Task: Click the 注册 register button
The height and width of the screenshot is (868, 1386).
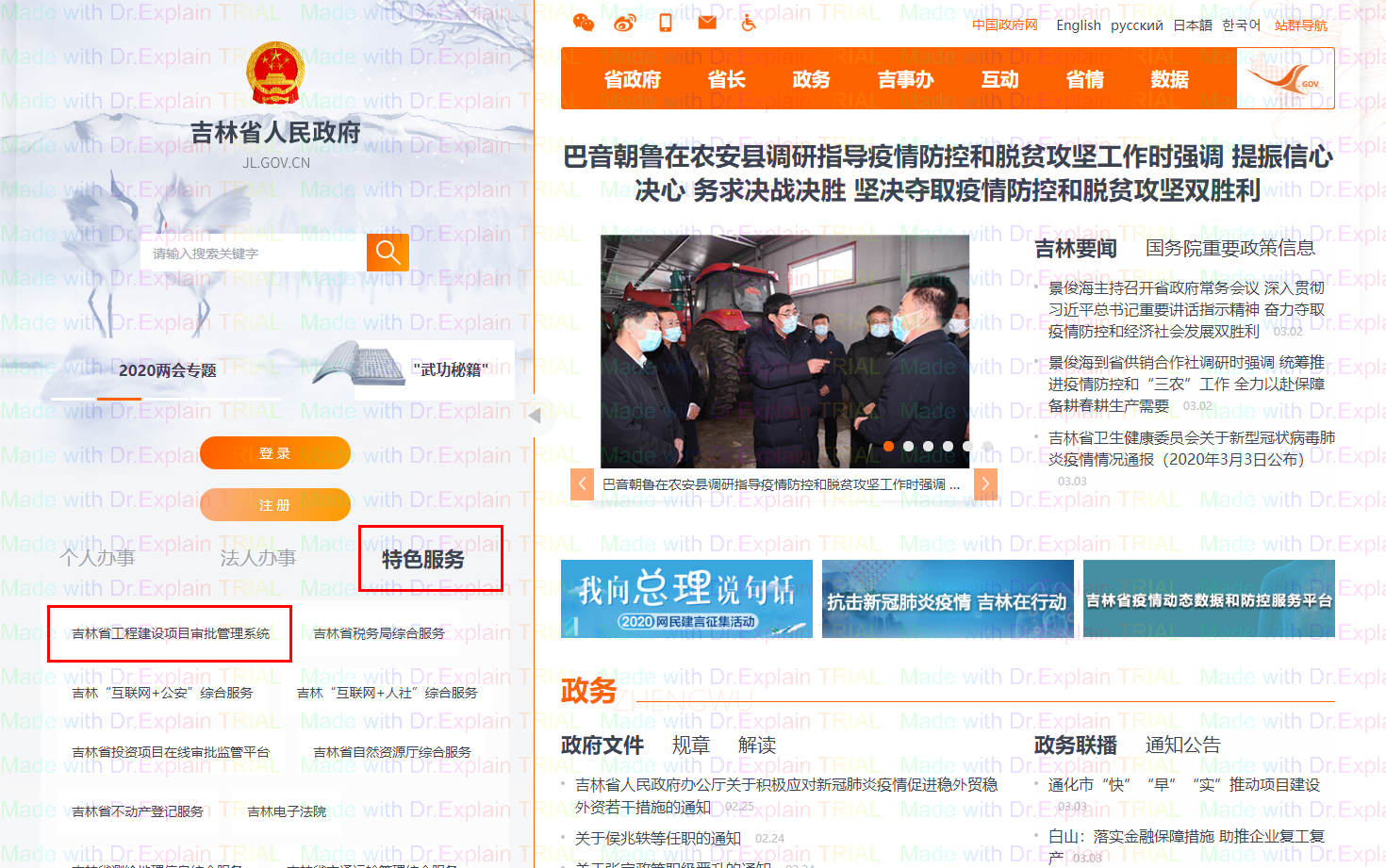Action: click(275, 505)
